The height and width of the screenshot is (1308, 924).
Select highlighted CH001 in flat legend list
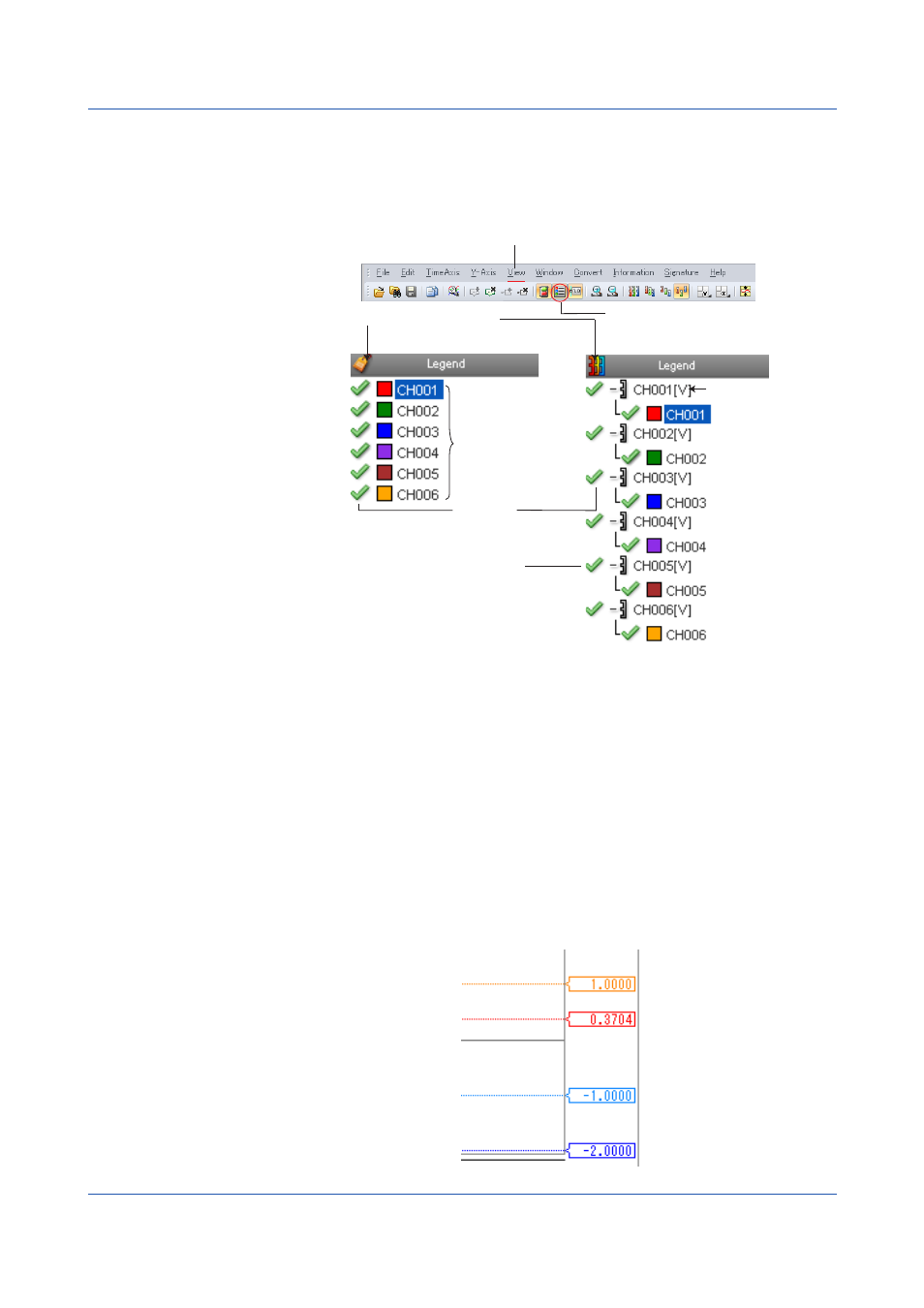(x=418, y=390)
